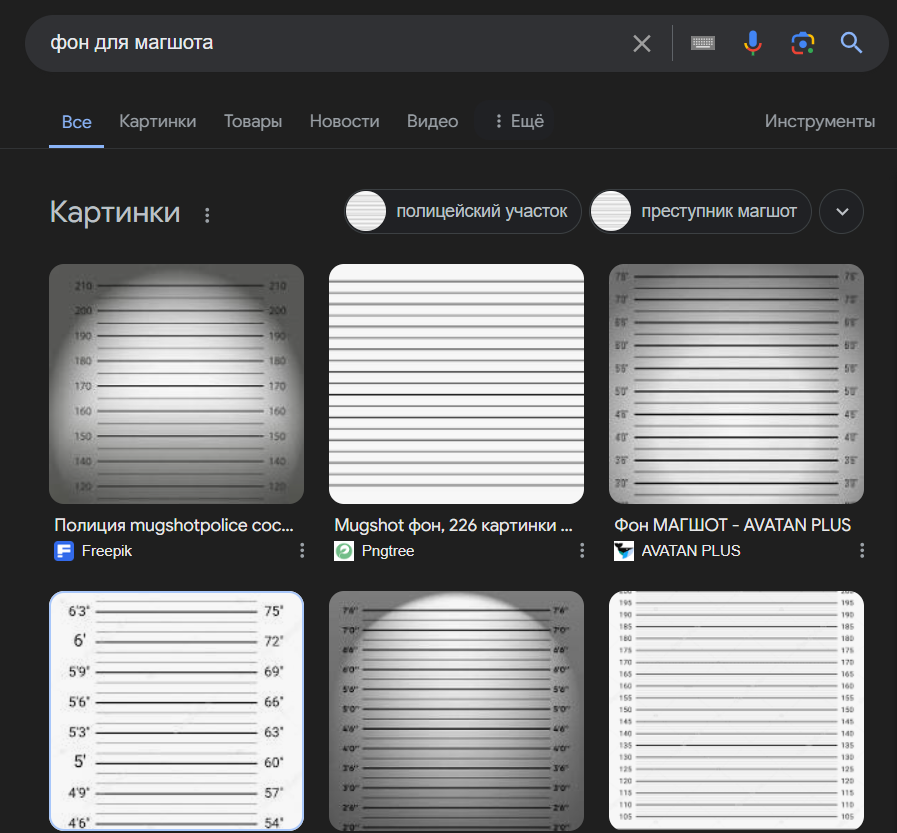Open three-dot menu beside Картинки heading
This screenshot has height=833, width=897.
click(x=207, y=214)
